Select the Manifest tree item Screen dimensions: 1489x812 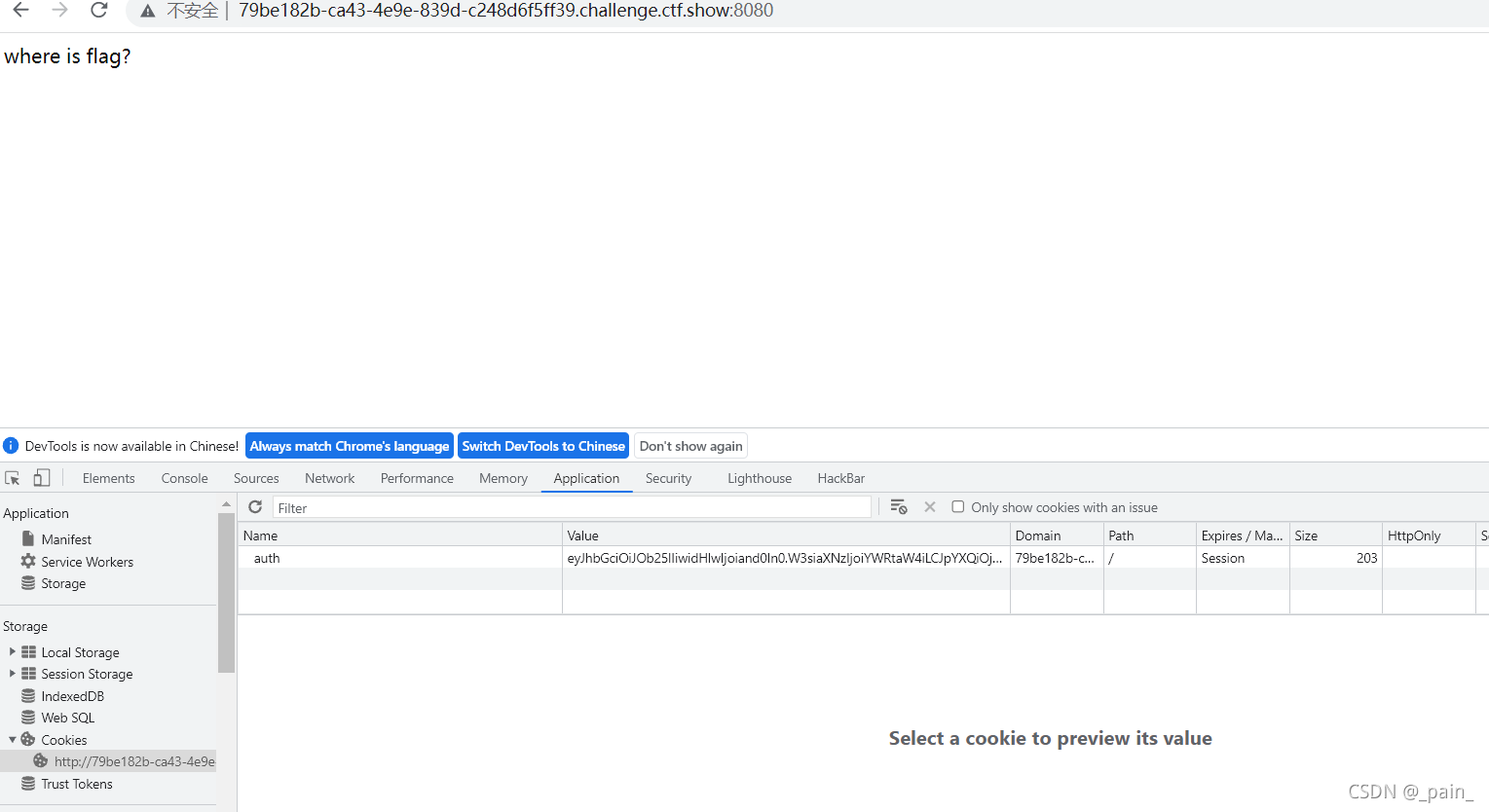tap(66, 538)
